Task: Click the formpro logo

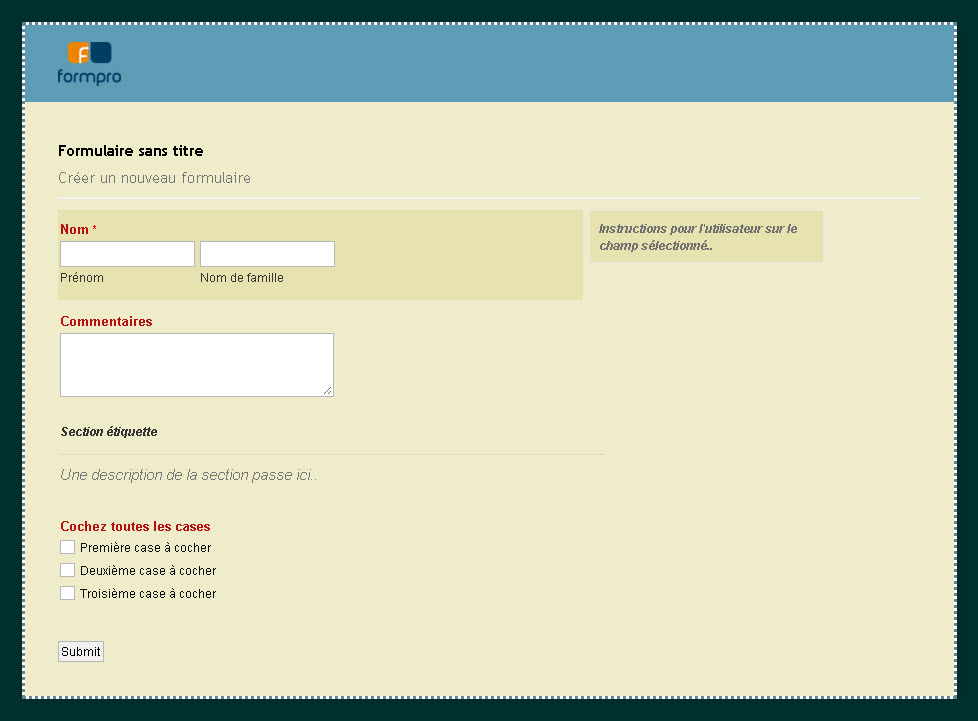Action: point(89,63)
